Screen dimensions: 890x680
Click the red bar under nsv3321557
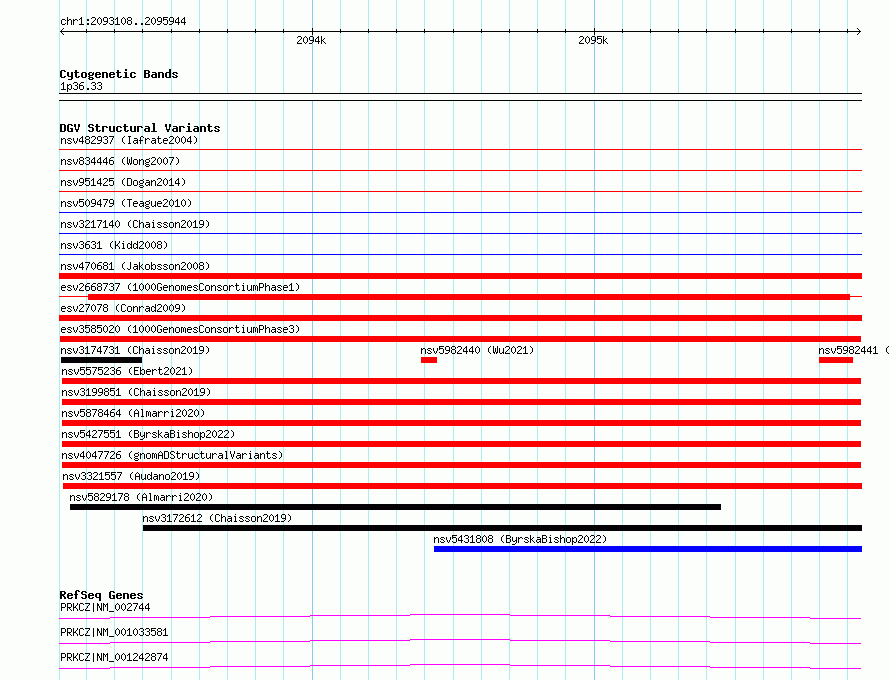click(462, 486)
